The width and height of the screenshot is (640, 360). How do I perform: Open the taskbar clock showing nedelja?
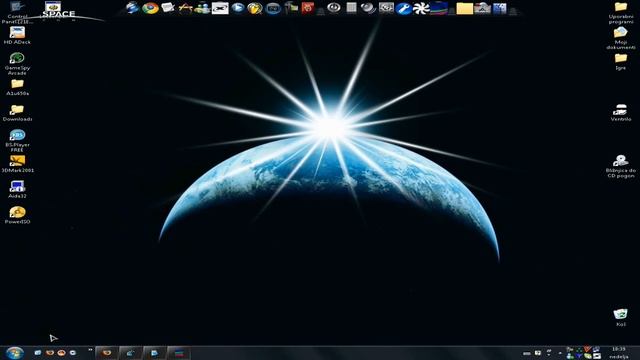[x=619, y=353]
